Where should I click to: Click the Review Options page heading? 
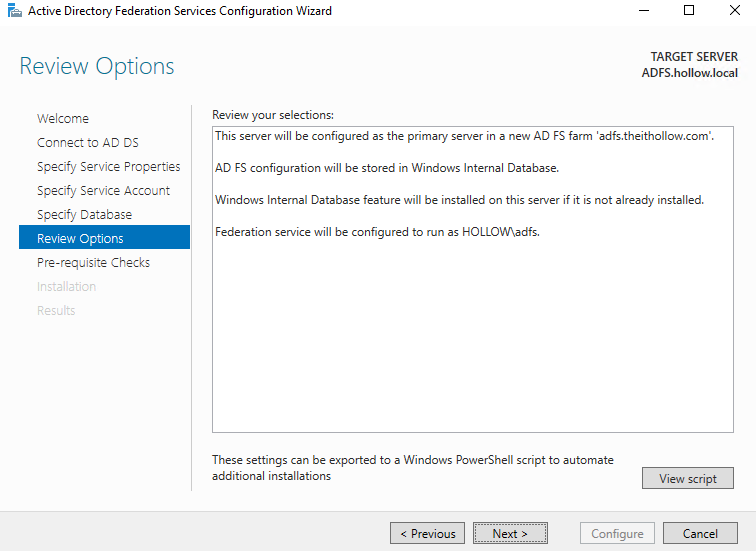tap(96, 66)
